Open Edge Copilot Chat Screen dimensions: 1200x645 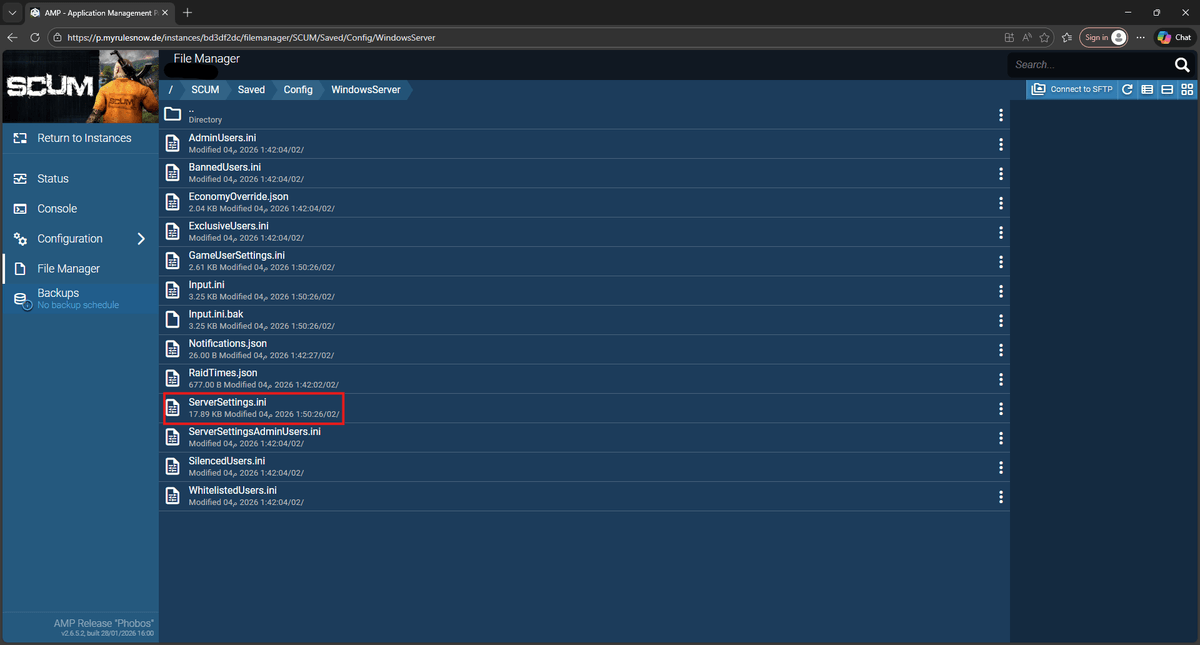pyautogui.click(x=1172, y=37)
